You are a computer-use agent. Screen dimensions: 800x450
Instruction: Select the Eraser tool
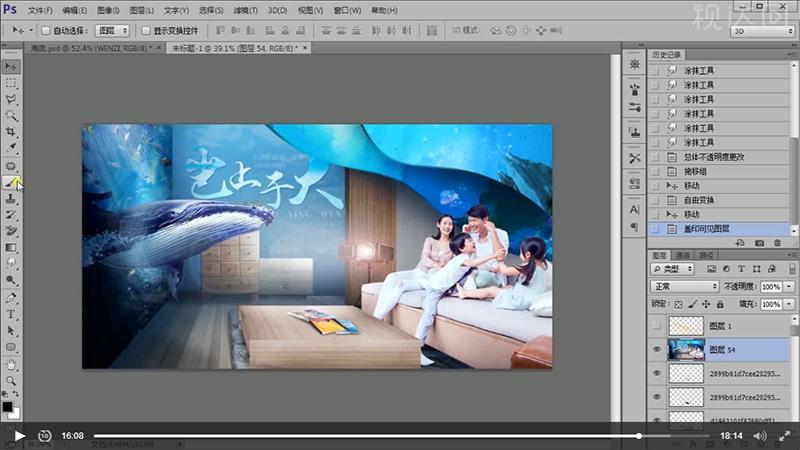10,231
